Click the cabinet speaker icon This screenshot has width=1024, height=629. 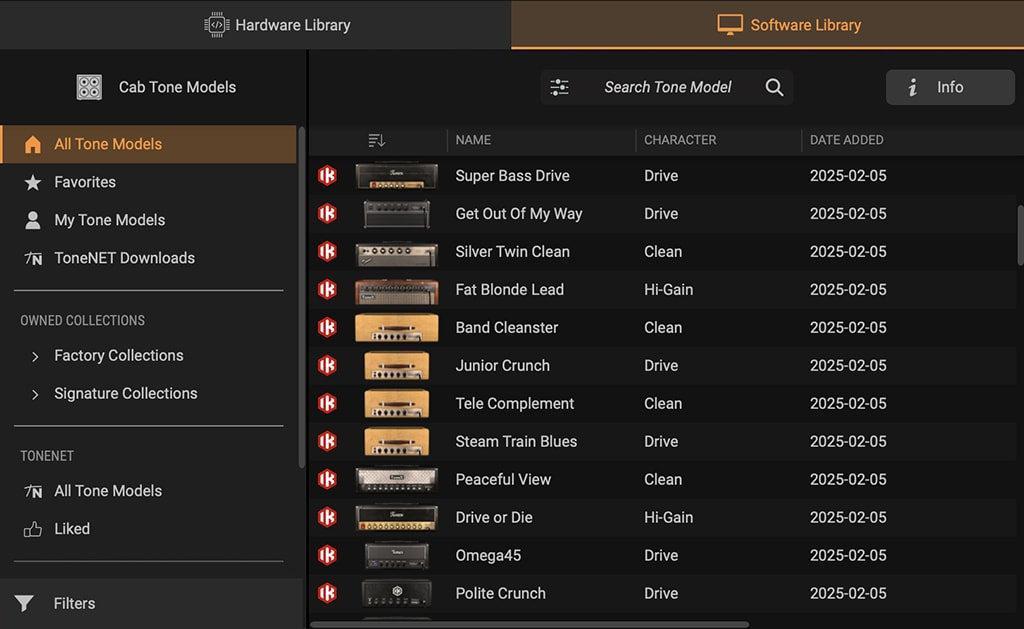89,87
